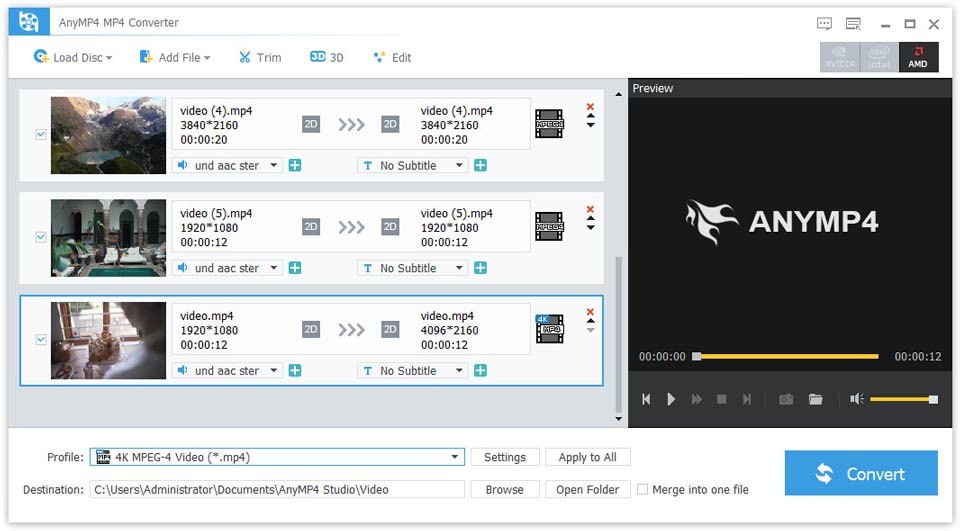Open the snapshot folder icon
The height and width of the screenshot is (531, 960).
coord(816,399)
